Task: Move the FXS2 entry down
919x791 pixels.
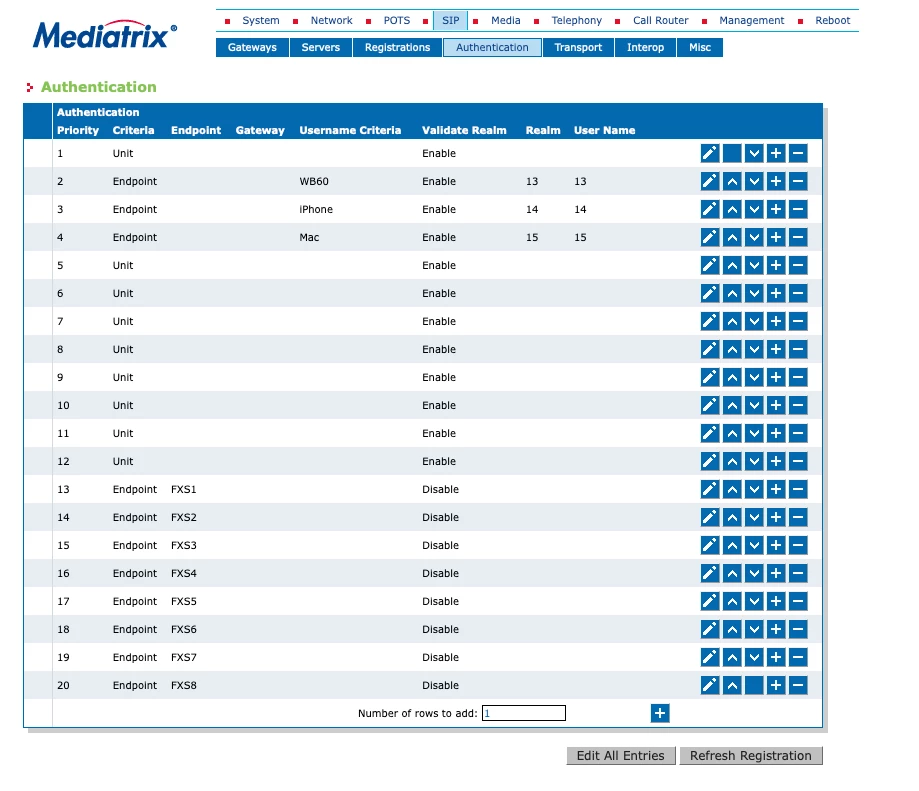Action: (x=754, y=517)
